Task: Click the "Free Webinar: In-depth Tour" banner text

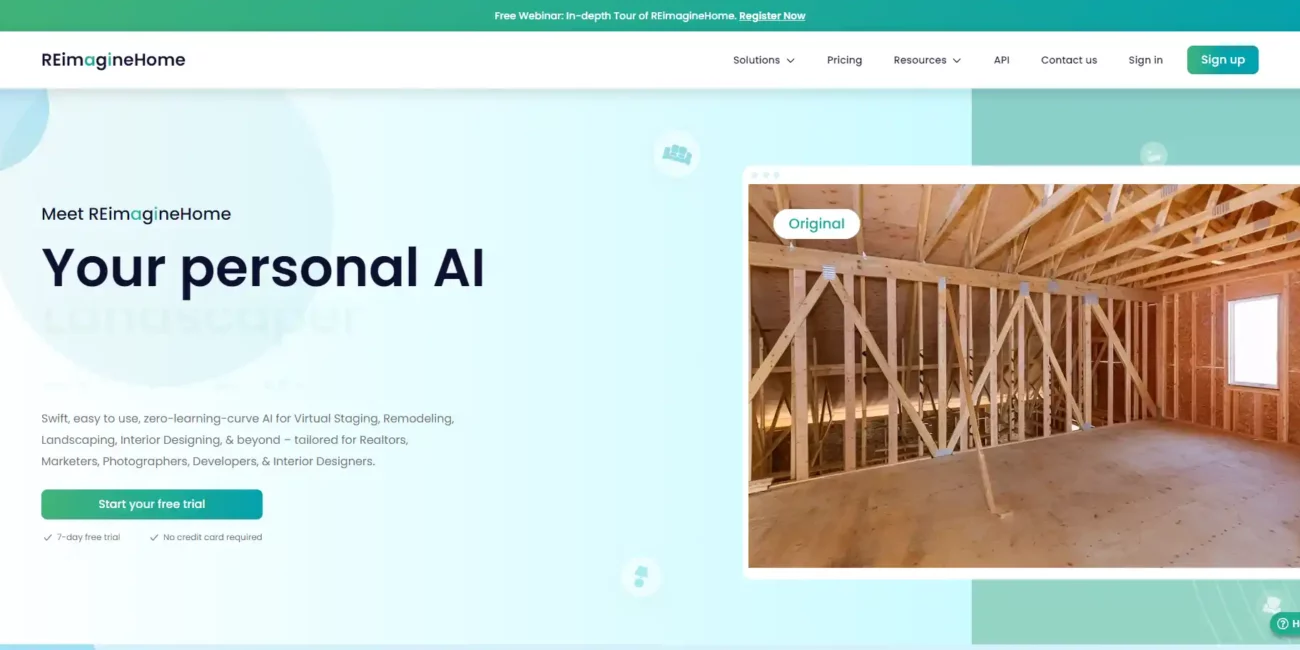Action: pyautogui.click(x=615, y=16)
